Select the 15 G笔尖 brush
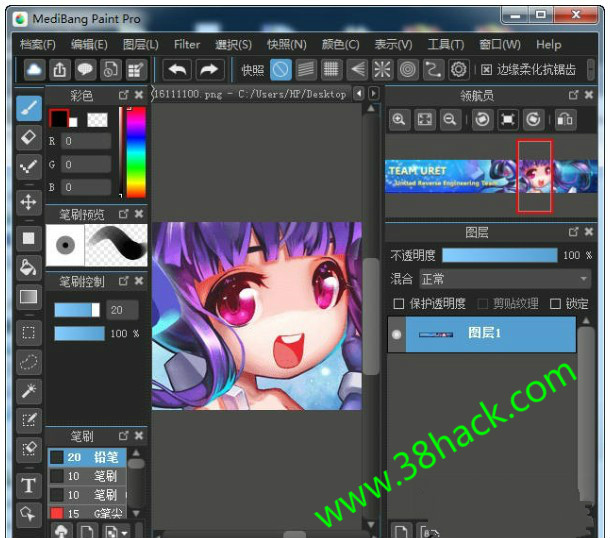Screen dimensions: 611x538 (x=87, y=513)
